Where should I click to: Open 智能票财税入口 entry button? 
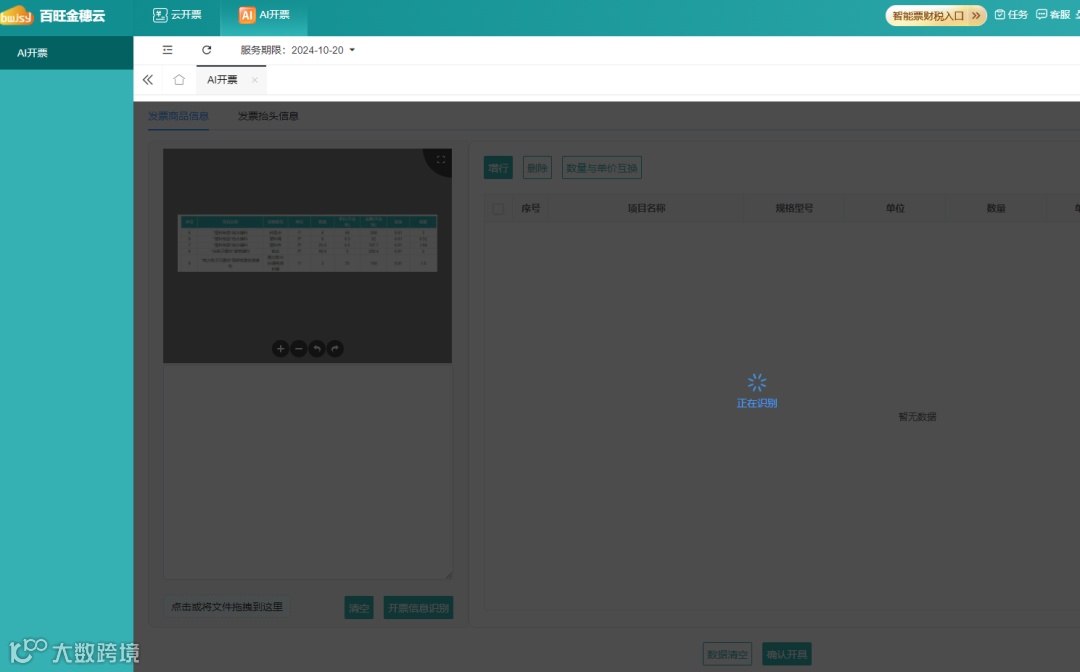tap(935, 15)
